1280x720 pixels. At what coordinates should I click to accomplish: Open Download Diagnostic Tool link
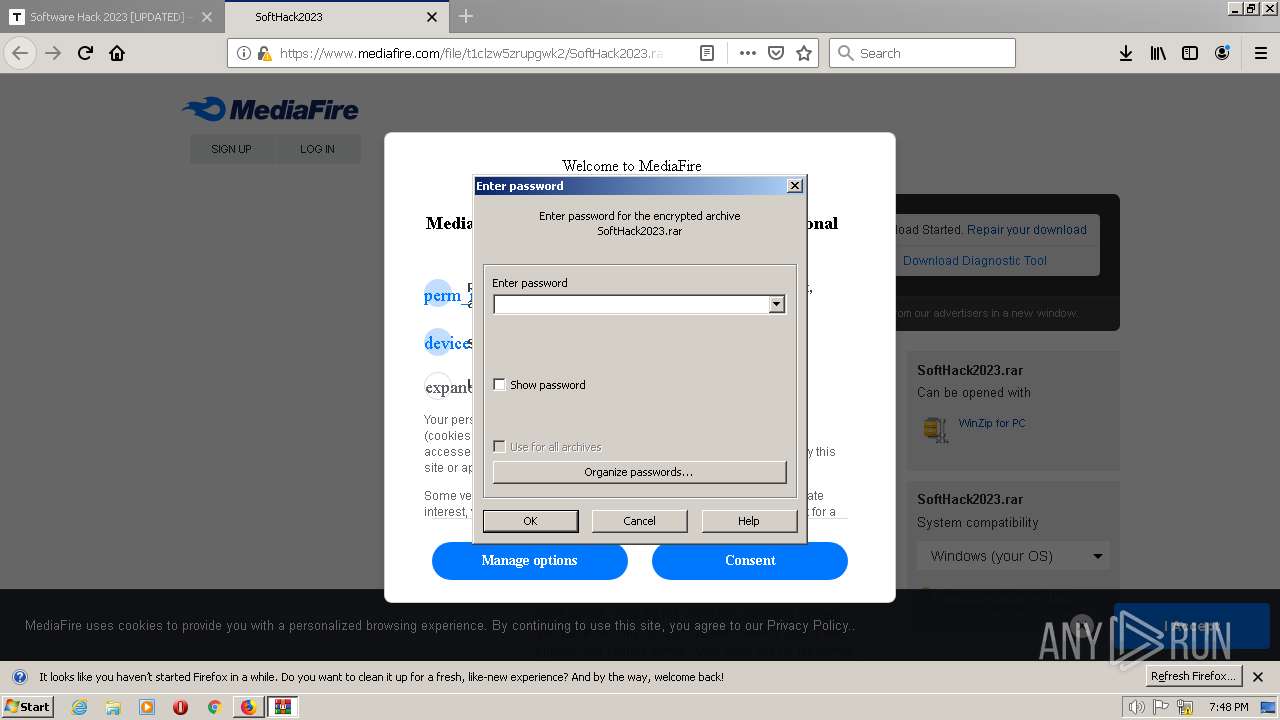[975, 261]
